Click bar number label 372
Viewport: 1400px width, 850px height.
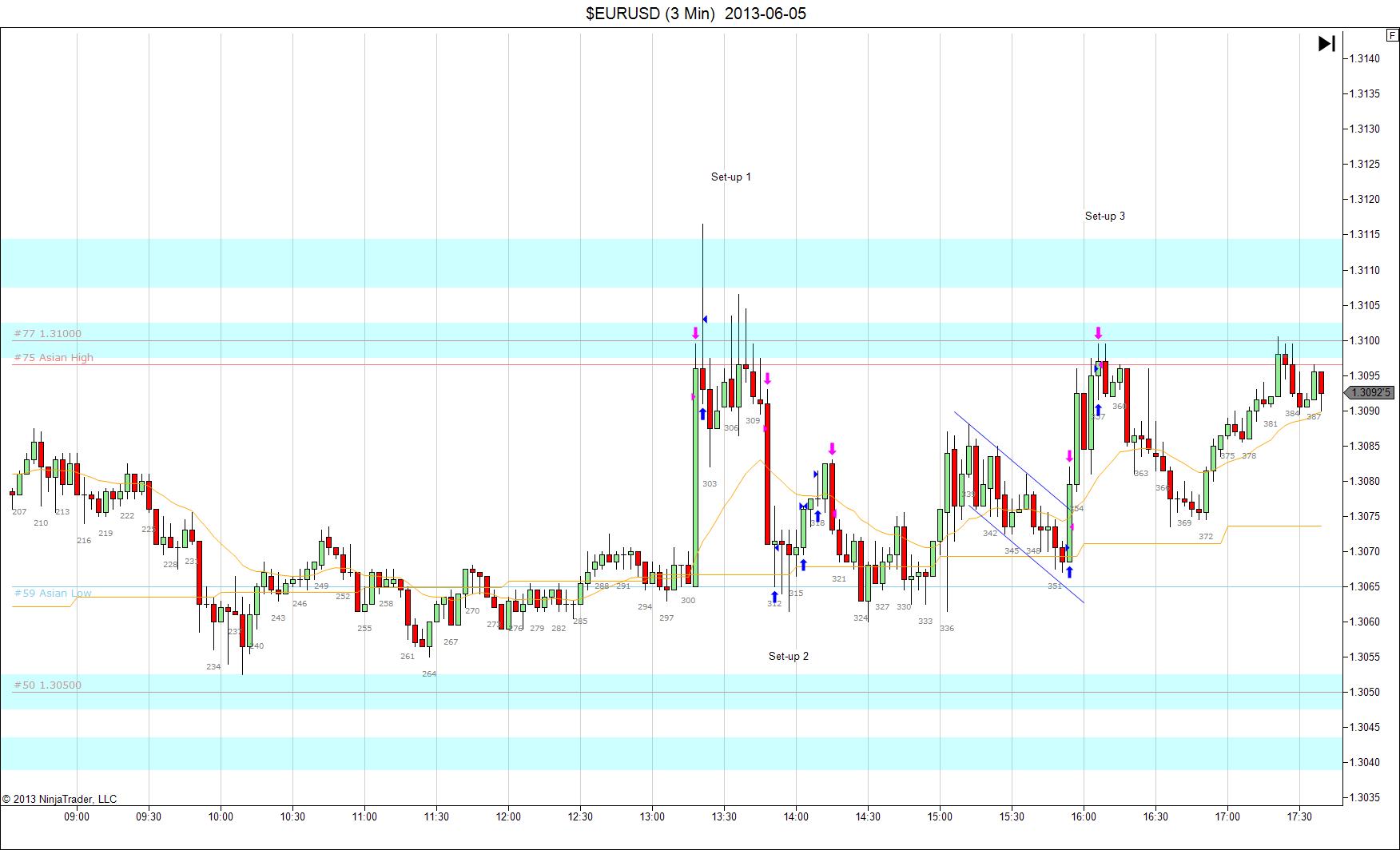1206,537
